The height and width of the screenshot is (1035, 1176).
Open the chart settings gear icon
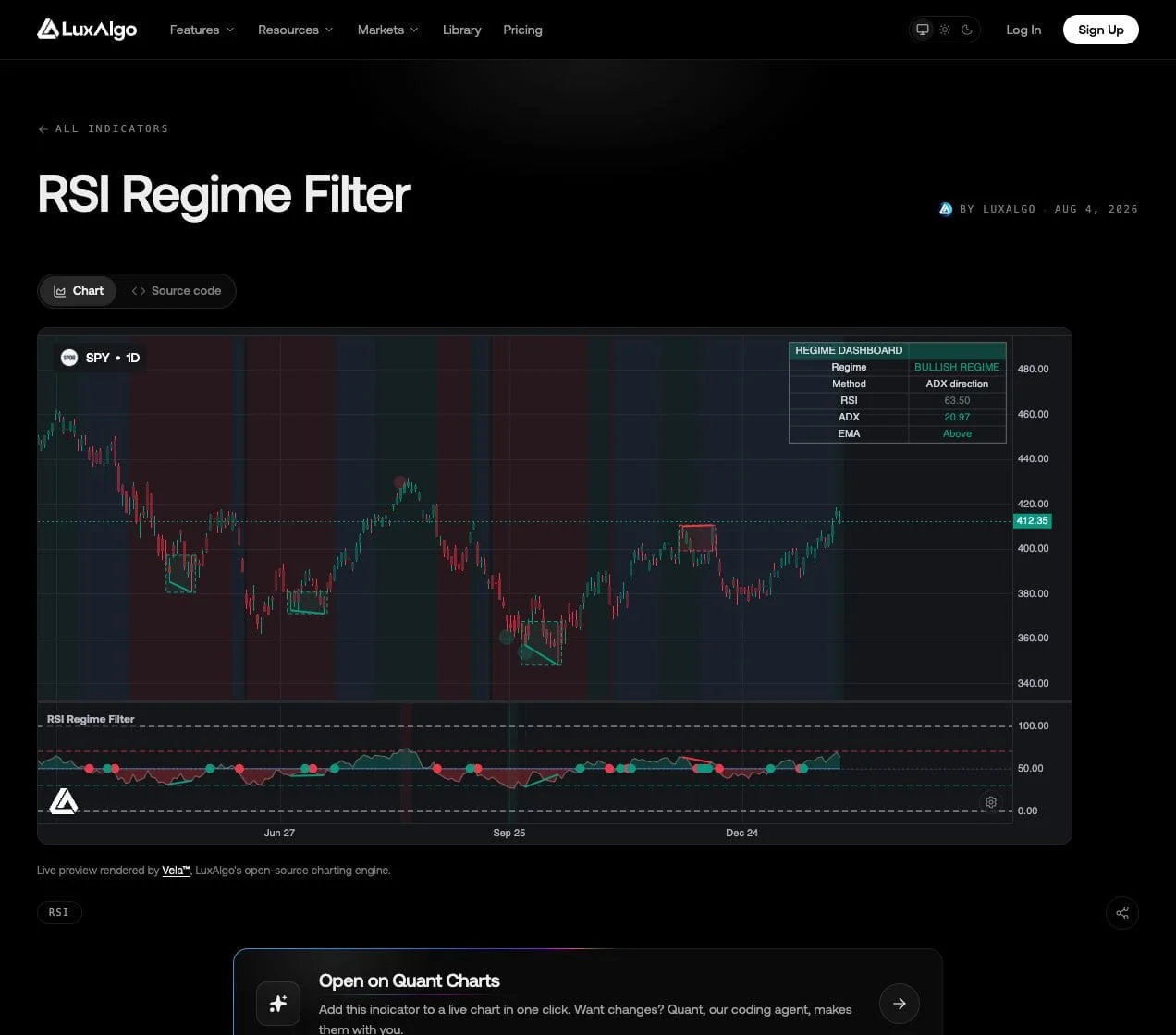(x=990, y=802)
